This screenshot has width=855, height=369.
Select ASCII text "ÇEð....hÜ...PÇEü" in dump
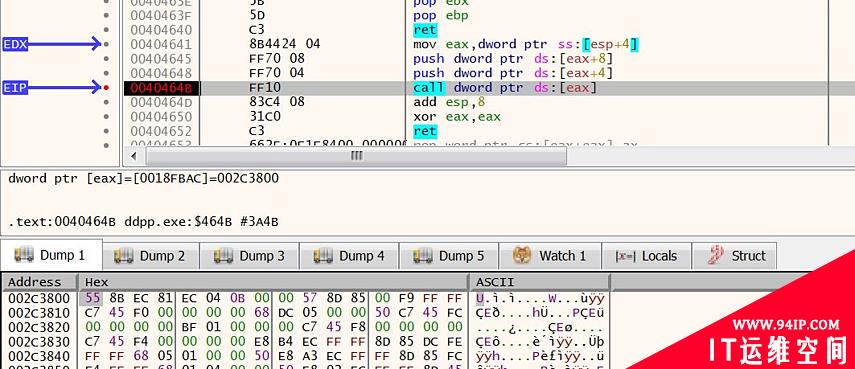[540, 313]
